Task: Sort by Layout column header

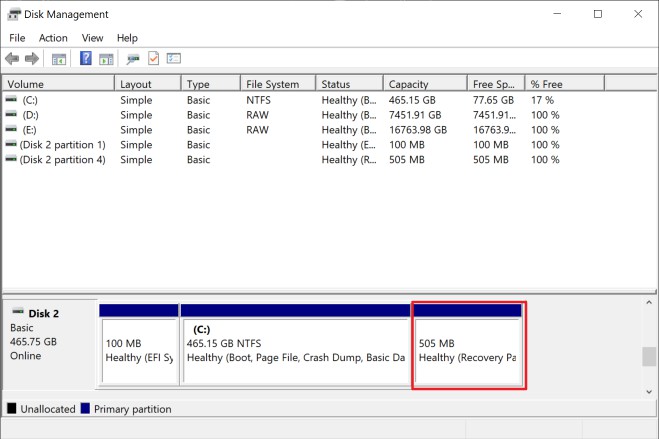Action: pos(148,84)
